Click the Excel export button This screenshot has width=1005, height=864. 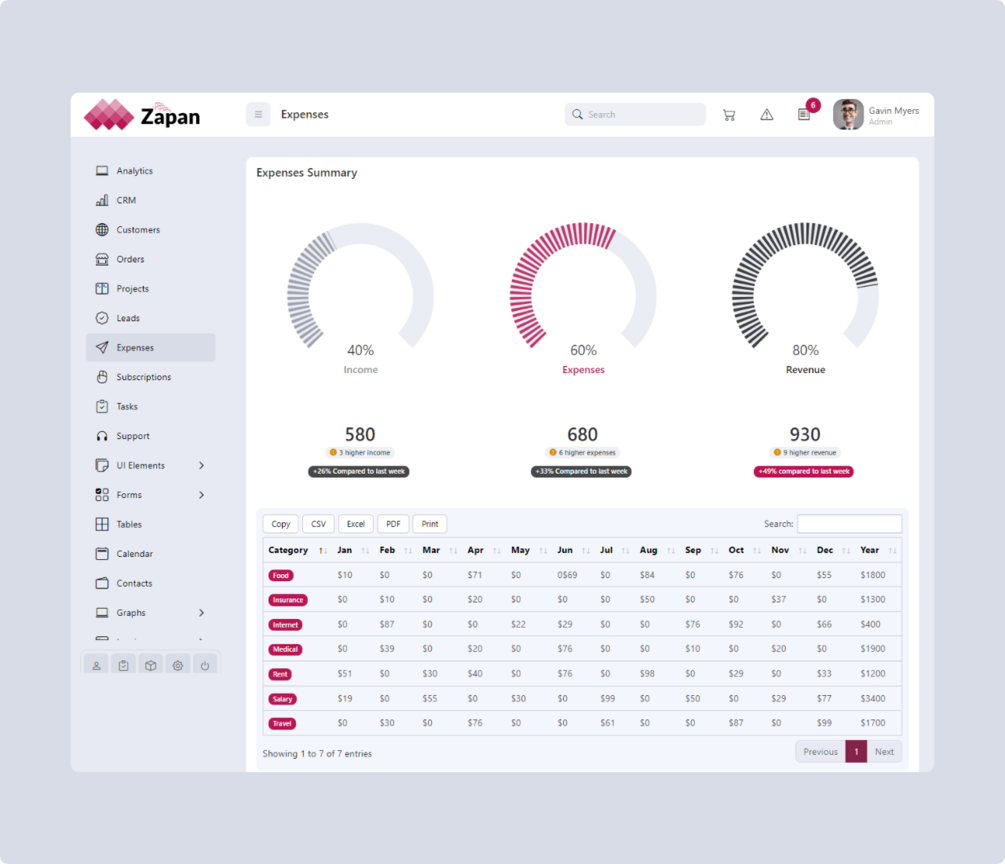356,524
